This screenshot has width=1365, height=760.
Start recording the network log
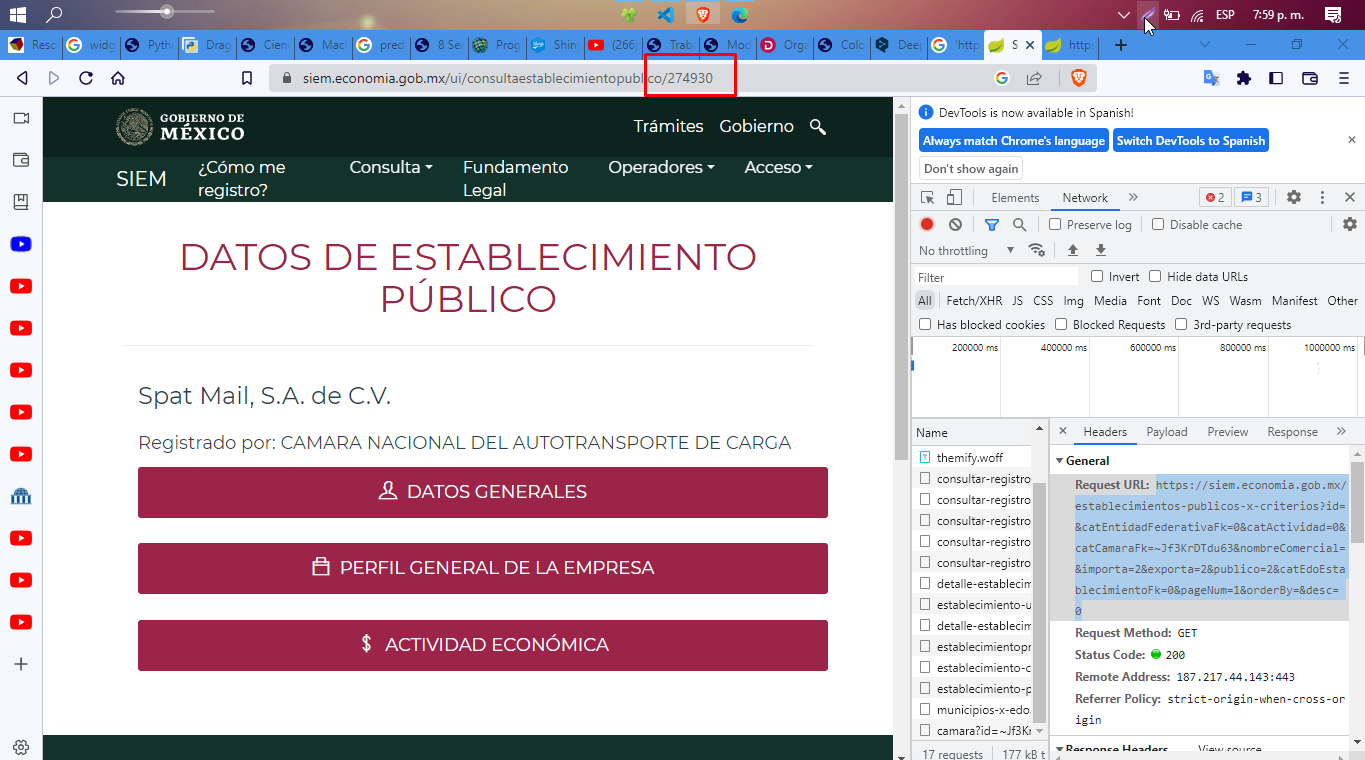[x=927, y=223]
